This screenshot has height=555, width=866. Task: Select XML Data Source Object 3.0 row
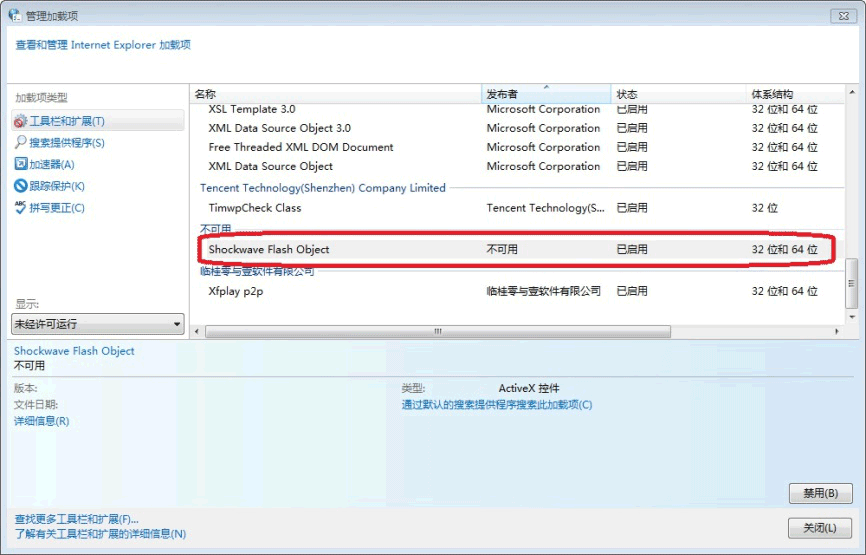point(517,128)
